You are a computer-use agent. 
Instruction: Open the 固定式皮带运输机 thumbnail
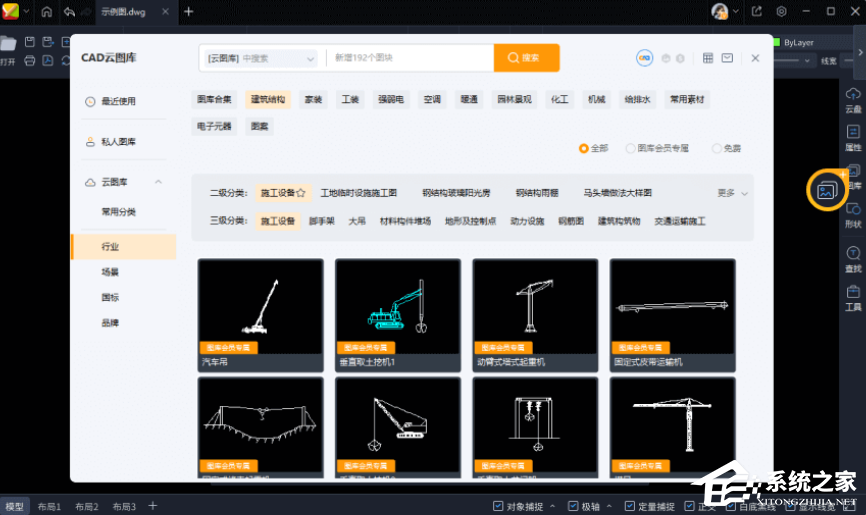point(673,315)
